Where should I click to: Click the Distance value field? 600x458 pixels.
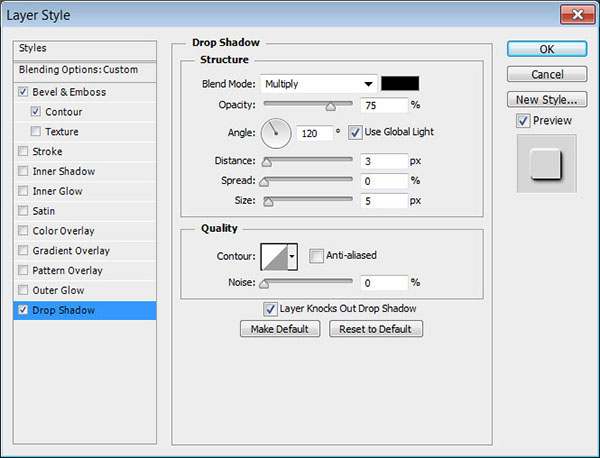380,161
